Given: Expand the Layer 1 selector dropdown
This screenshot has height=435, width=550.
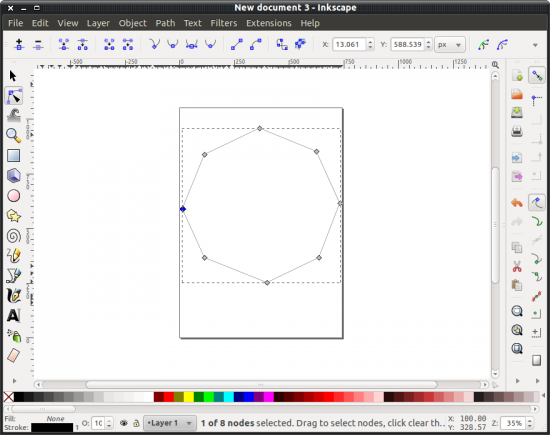Looking at the screenshot, I should [169, 423].
